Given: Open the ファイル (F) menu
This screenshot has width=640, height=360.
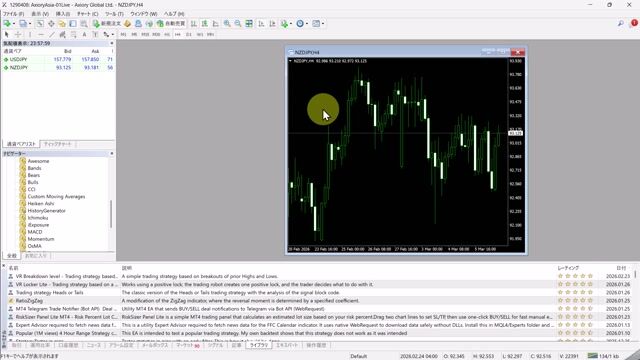Looking at the screenshot, I should 13,14.
